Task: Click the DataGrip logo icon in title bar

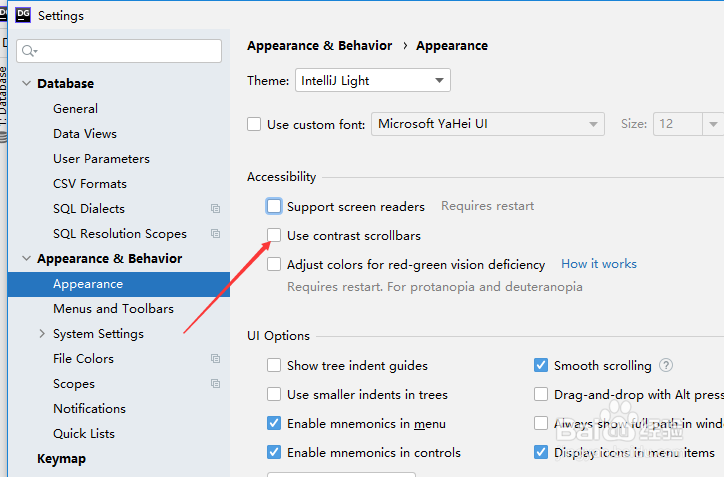Action: [x=23, y=15]
